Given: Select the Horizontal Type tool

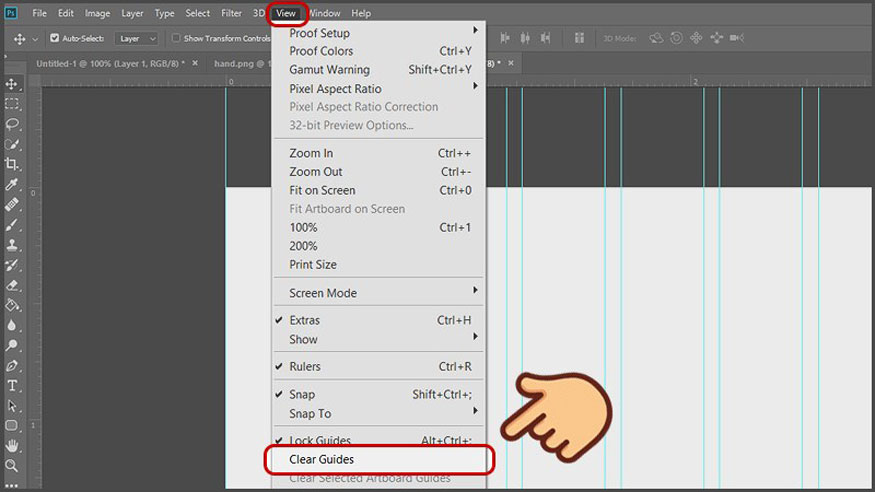Looking at the screenshot, I should click(12, 386).
